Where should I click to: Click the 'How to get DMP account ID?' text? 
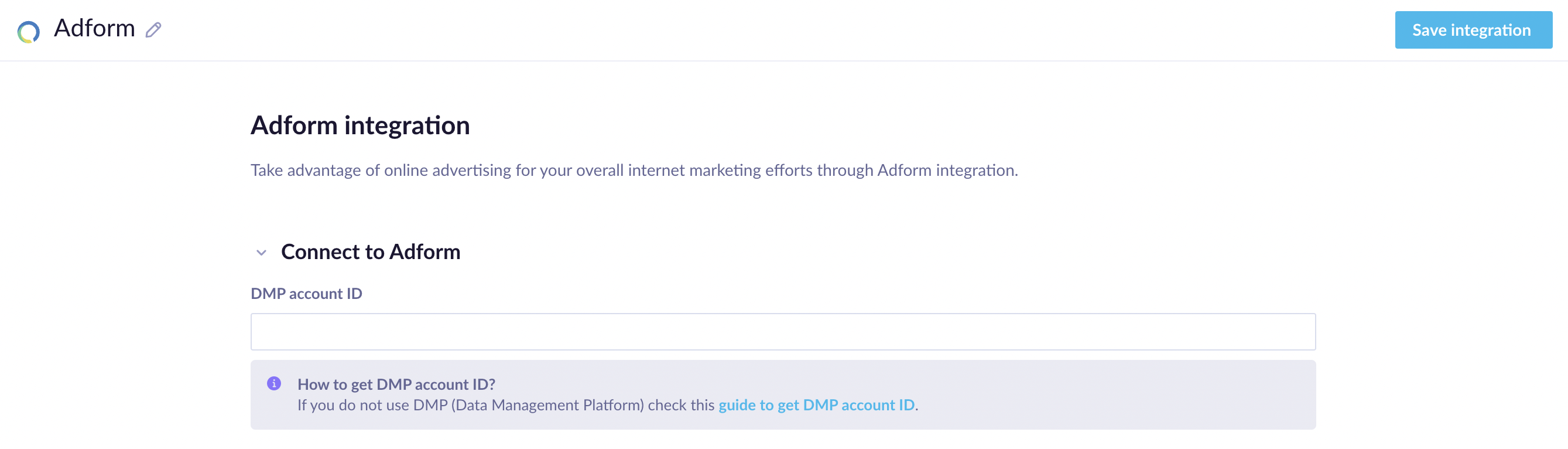coord(396,385)
